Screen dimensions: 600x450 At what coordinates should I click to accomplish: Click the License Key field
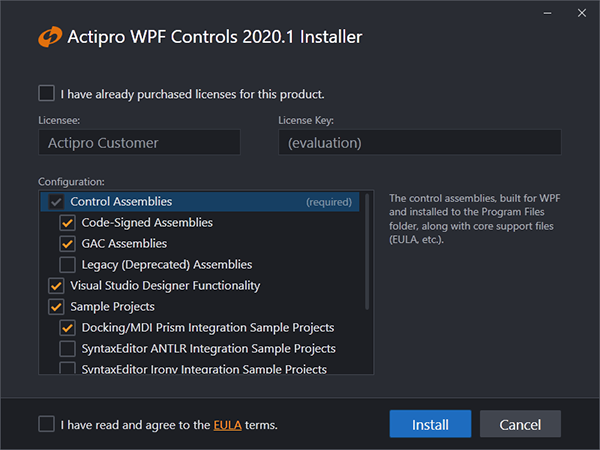pos(420,142)
